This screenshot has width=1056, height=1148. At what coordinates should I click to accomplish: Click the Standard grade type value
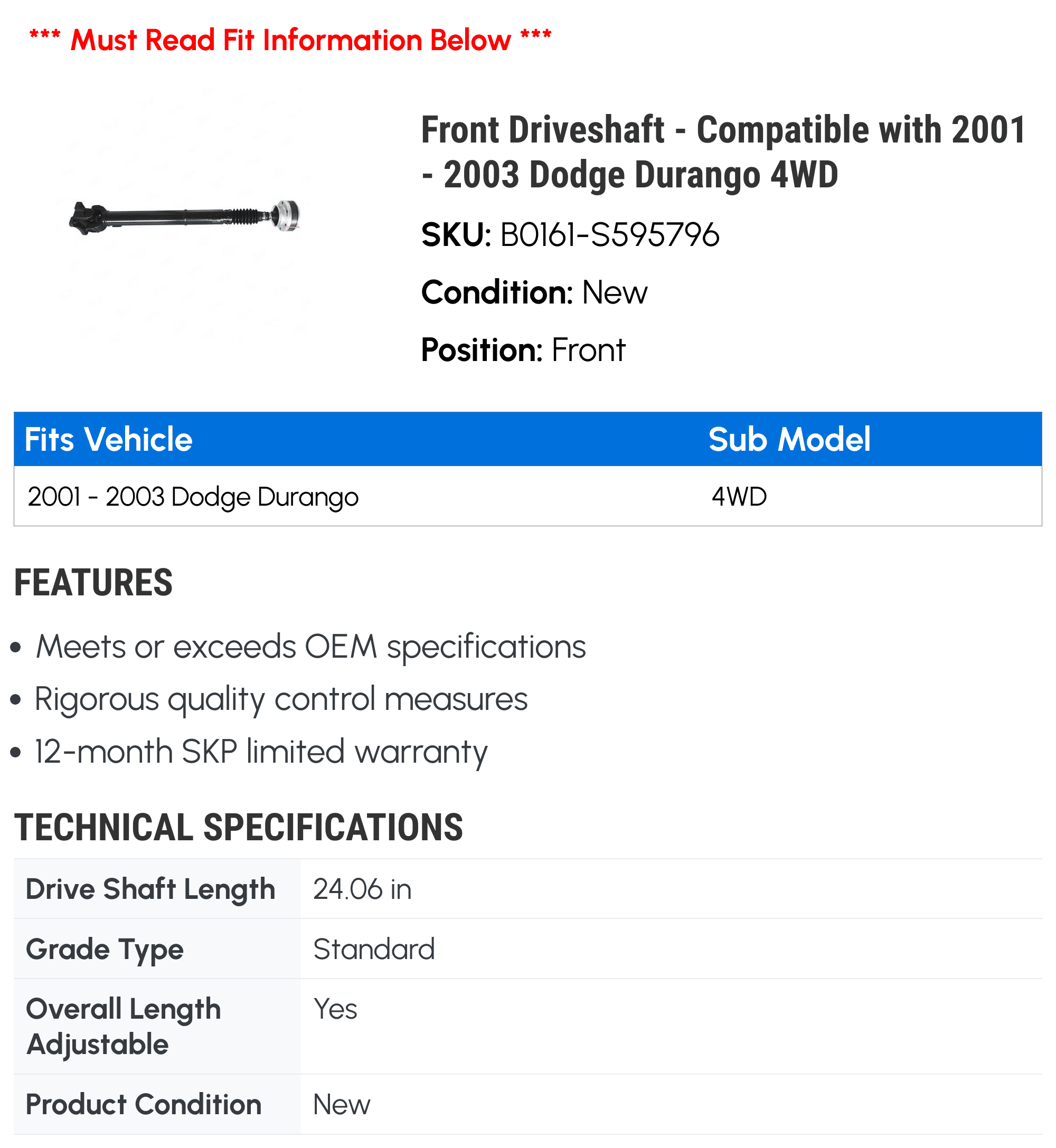pos(374,949)
